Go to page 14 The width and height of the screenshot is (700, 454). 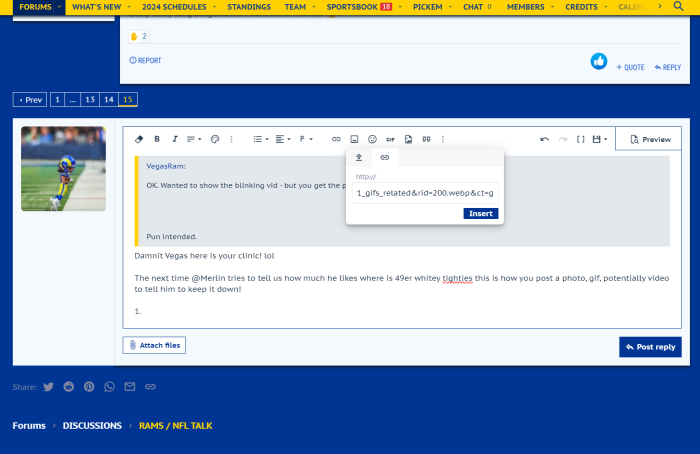tap(109, 100)
